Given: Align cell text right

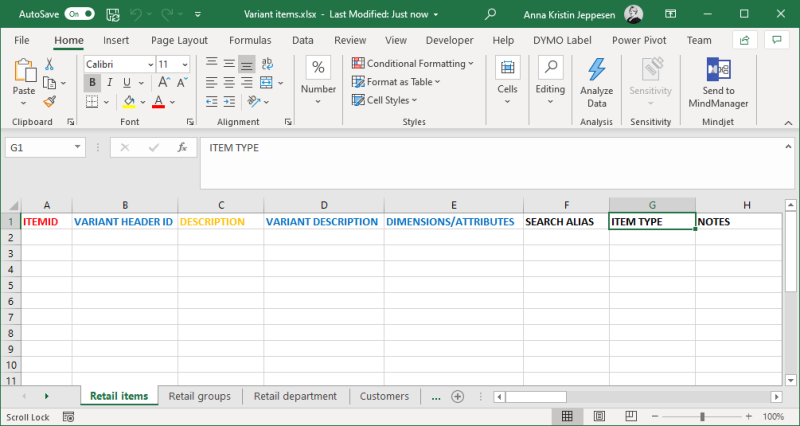Looking at the screenshot, I should tap(247, 83).
